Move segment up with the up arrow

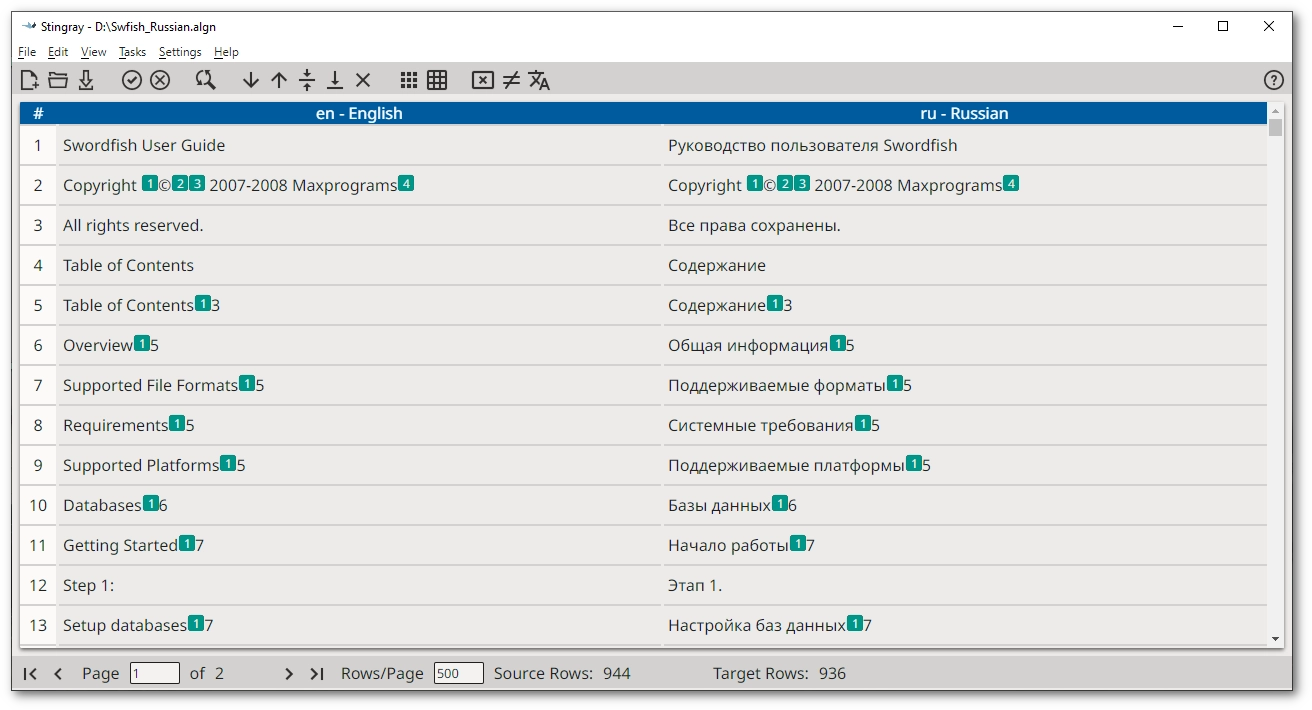pyautogui.click(x=279, y=80)
